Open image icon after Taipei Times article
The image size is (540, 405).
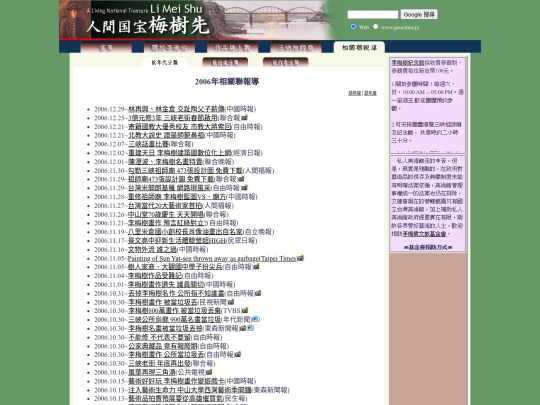[301, 258]
